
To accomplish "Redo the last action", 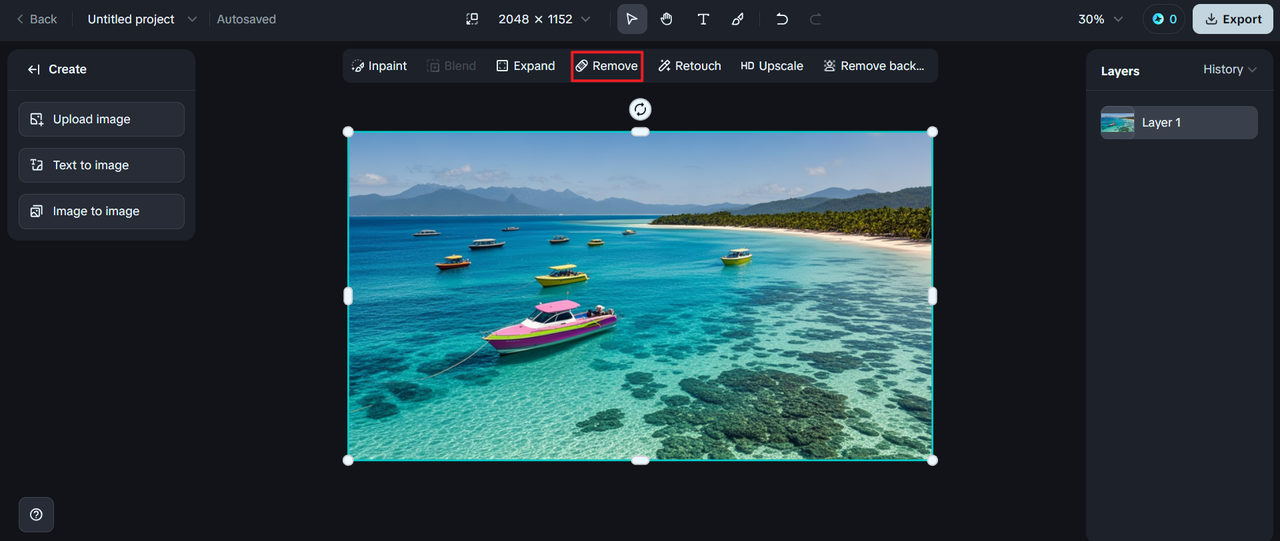I will pos(815,19).
